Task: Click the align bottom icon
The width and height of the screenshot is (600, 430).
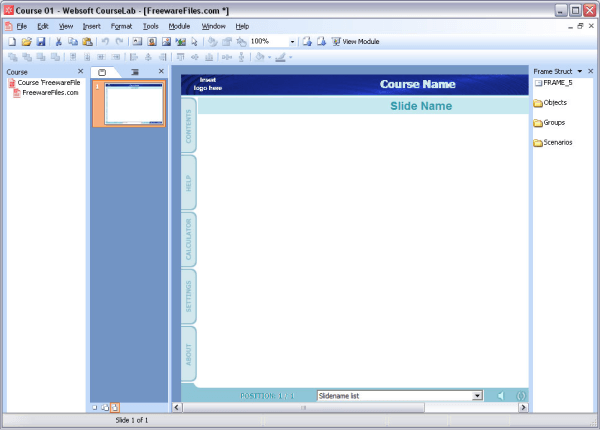Action: point(209,57)
